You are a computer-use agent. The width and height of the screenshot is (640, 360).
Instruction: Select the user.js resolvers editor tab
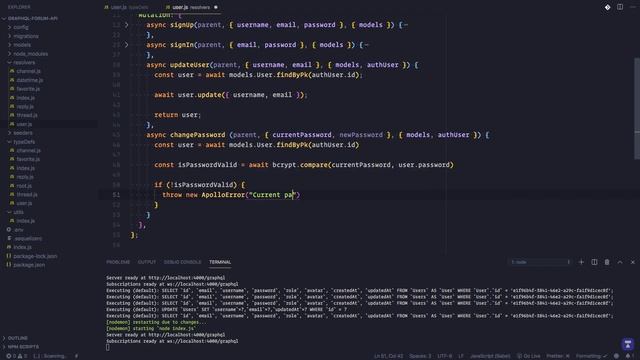pos(191,7)
